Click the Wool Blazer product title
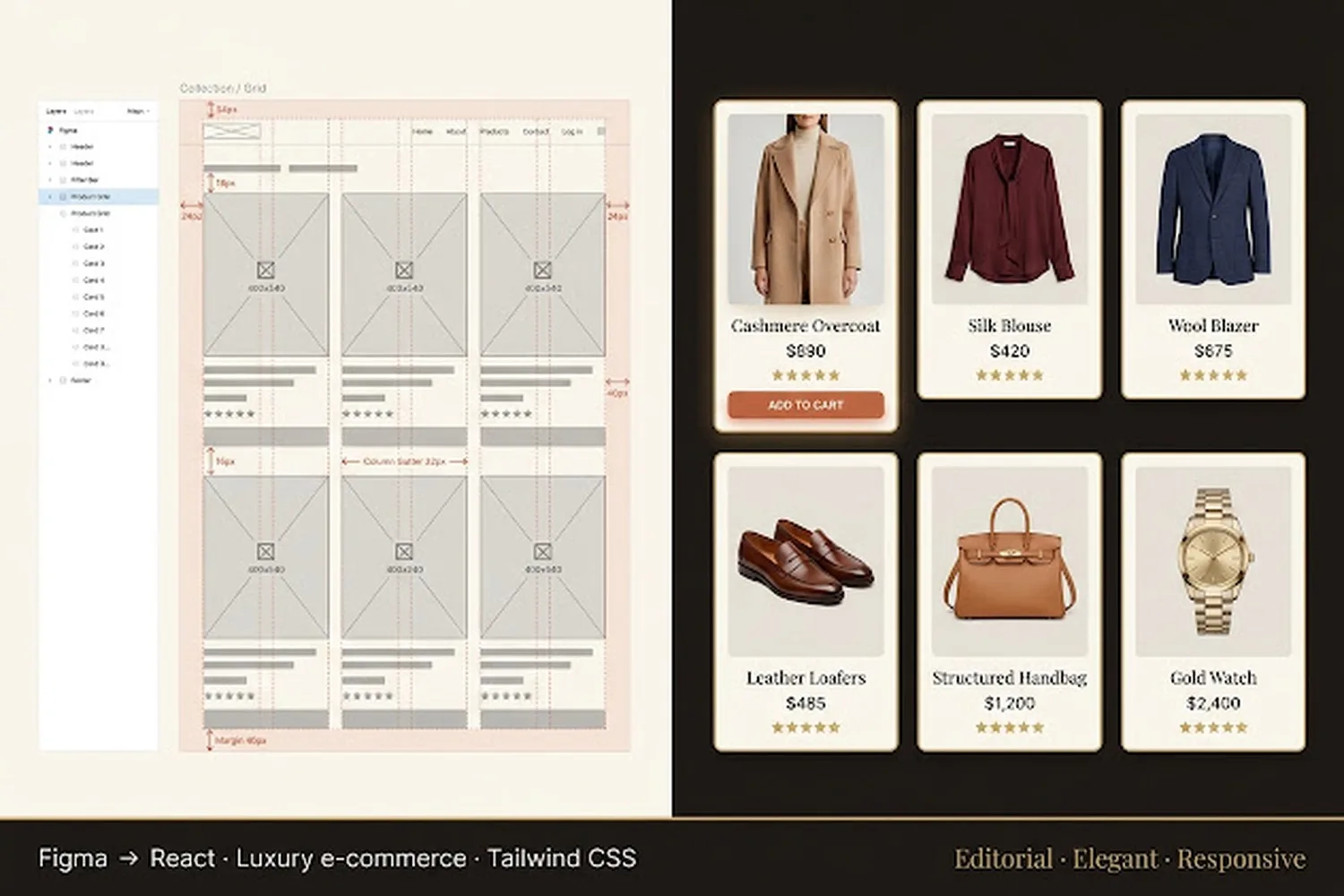Screen dimensions: 1344x896 click(1213, 326)
